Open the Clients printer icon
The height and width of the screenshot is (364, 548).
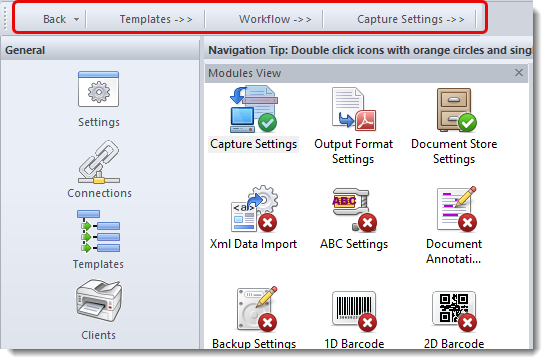(x=99, y=300)
